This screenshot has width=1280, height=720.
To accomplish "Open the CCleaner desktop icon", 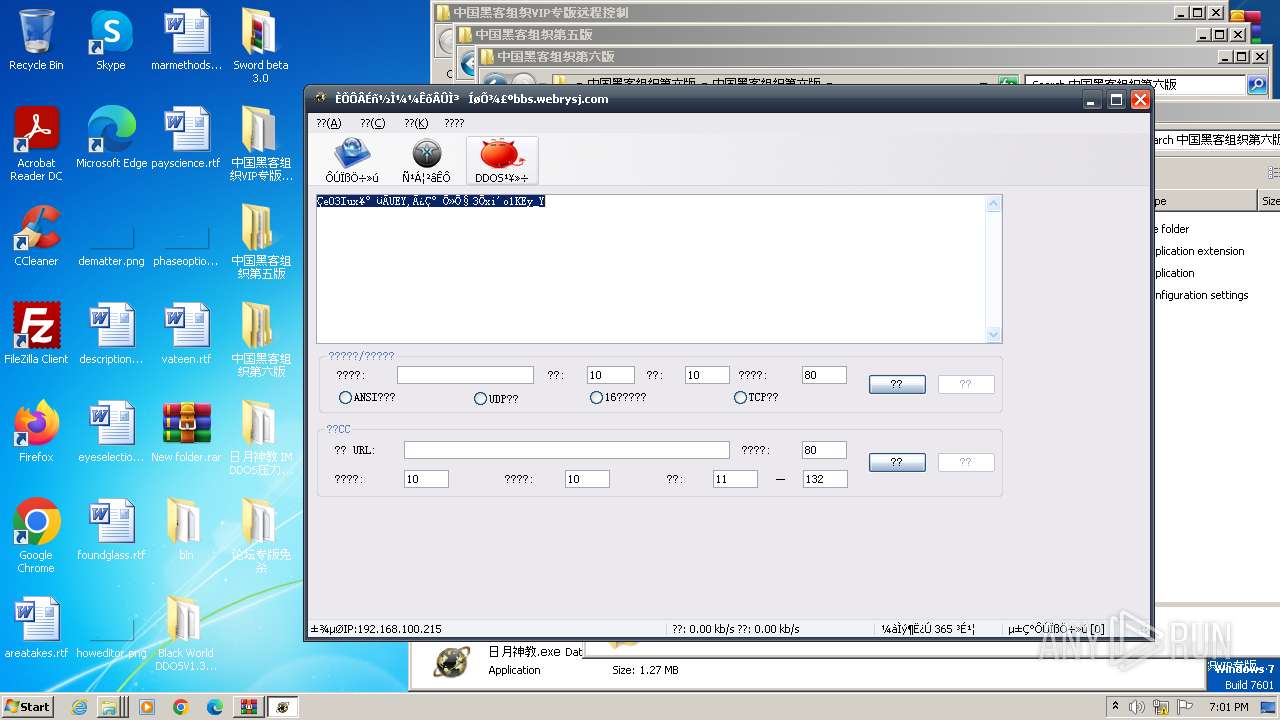I will pos(36,237).
